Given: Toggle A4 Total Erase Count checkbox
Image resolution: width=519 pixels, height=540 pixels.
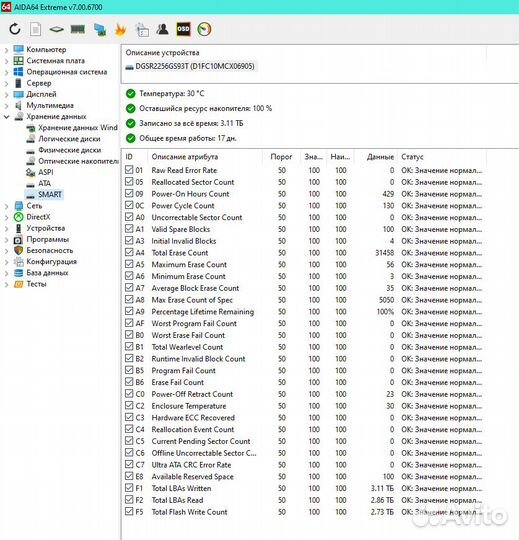Looking at the screenshot, I should point(129,252).
